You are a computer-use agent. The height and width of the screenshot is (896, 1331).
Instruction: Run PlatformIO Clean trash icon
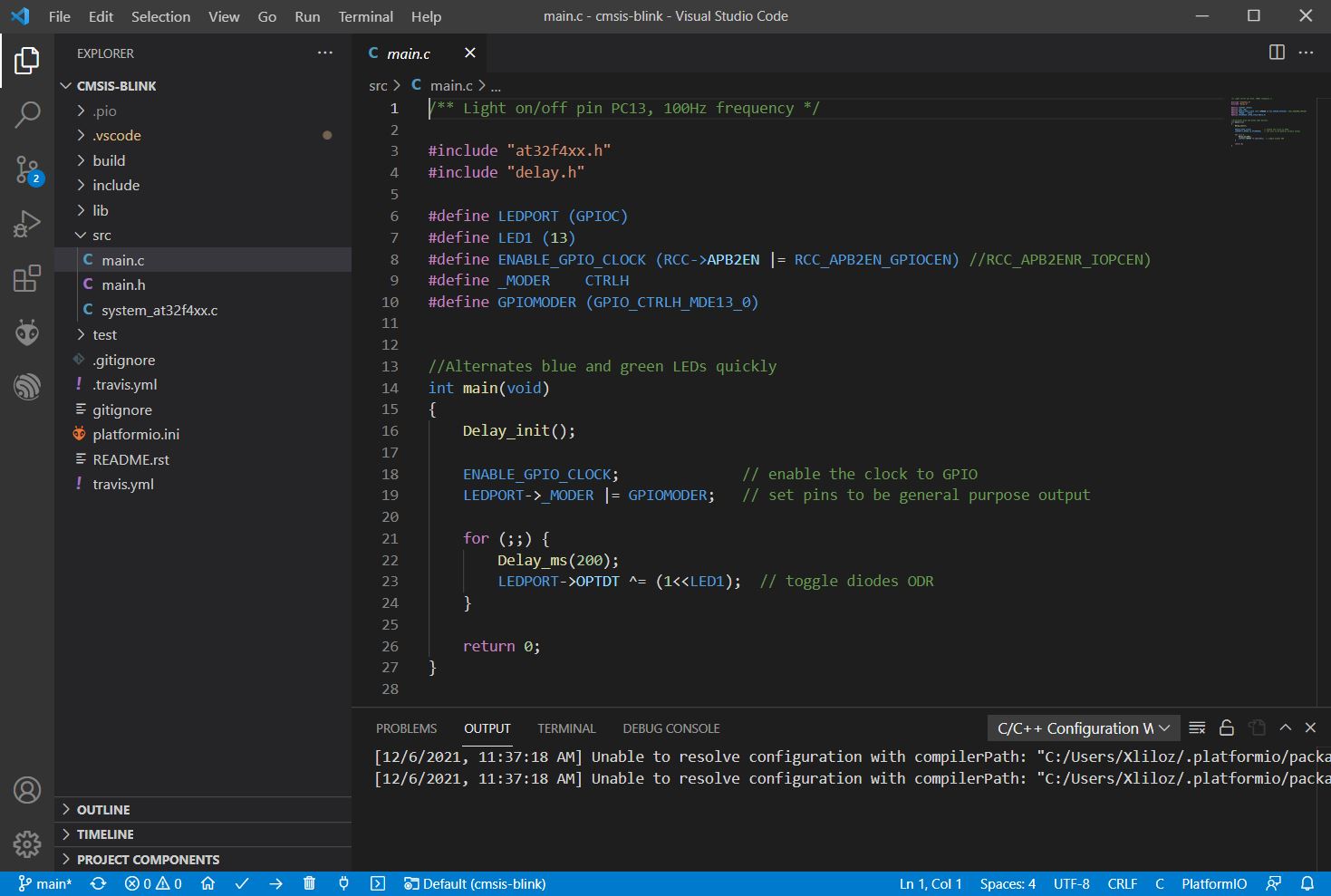tap(309, 883)
